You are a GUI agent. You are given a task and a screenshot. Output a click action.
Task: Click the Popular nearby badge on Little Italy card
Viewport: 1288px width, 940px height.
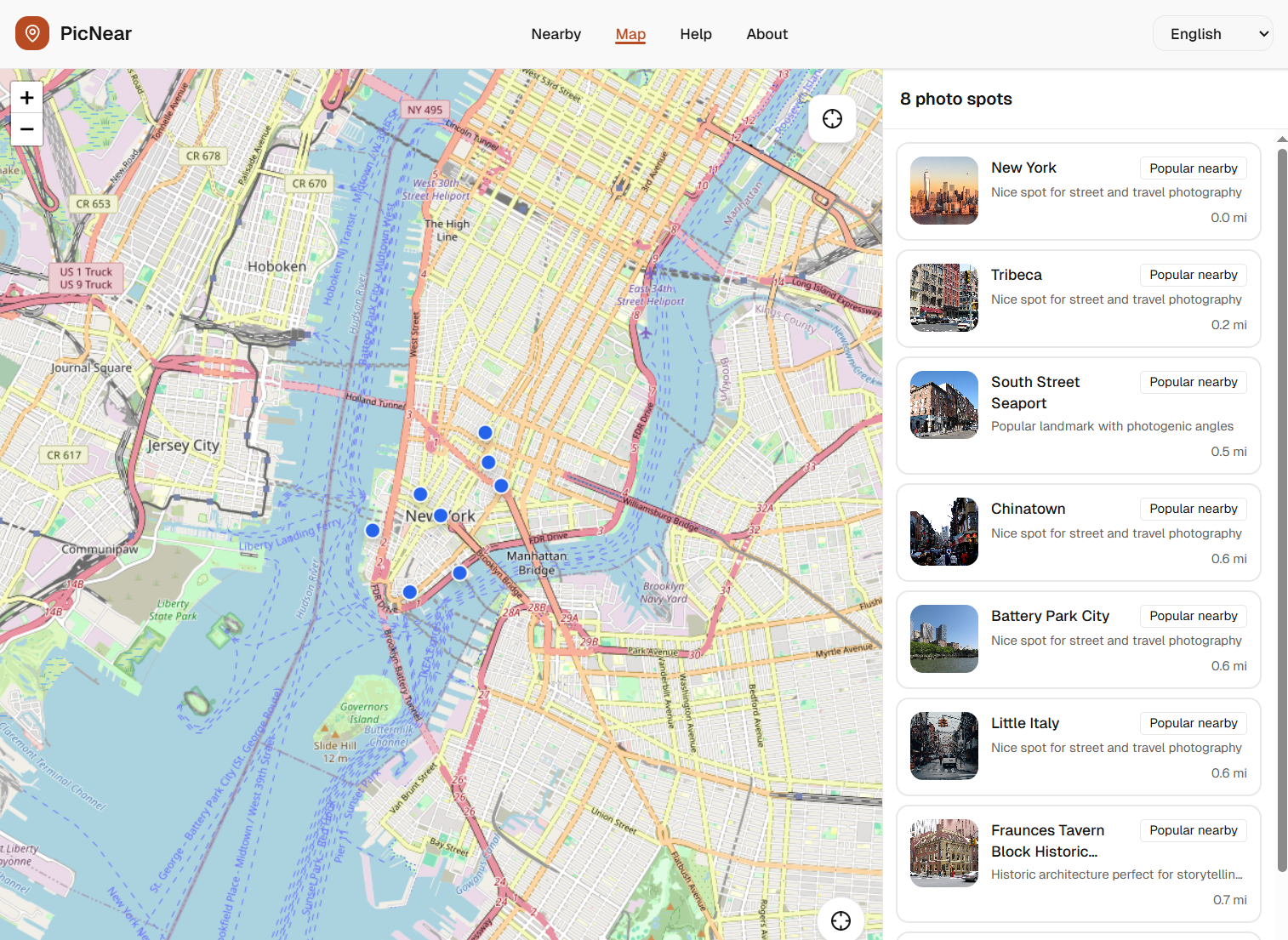click(x=1194, y=723)
